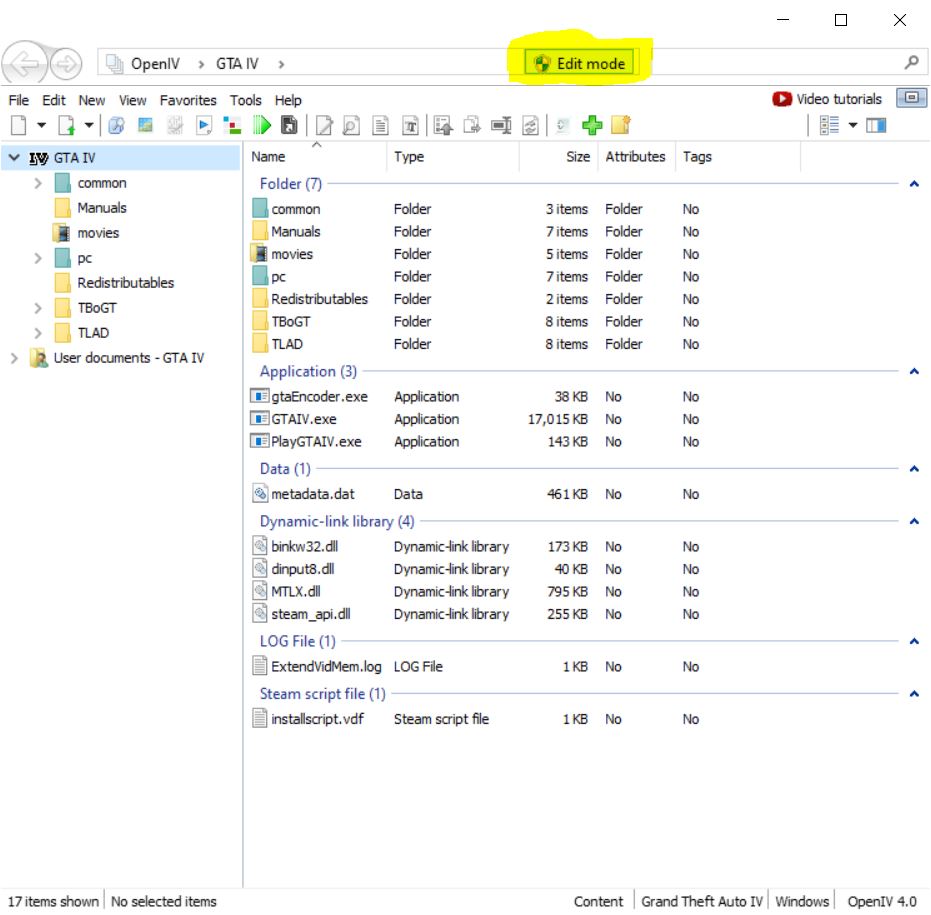Click the green striped play arrow icon
The width and height of the screenshot is (931, 915).
pos(261,125)
